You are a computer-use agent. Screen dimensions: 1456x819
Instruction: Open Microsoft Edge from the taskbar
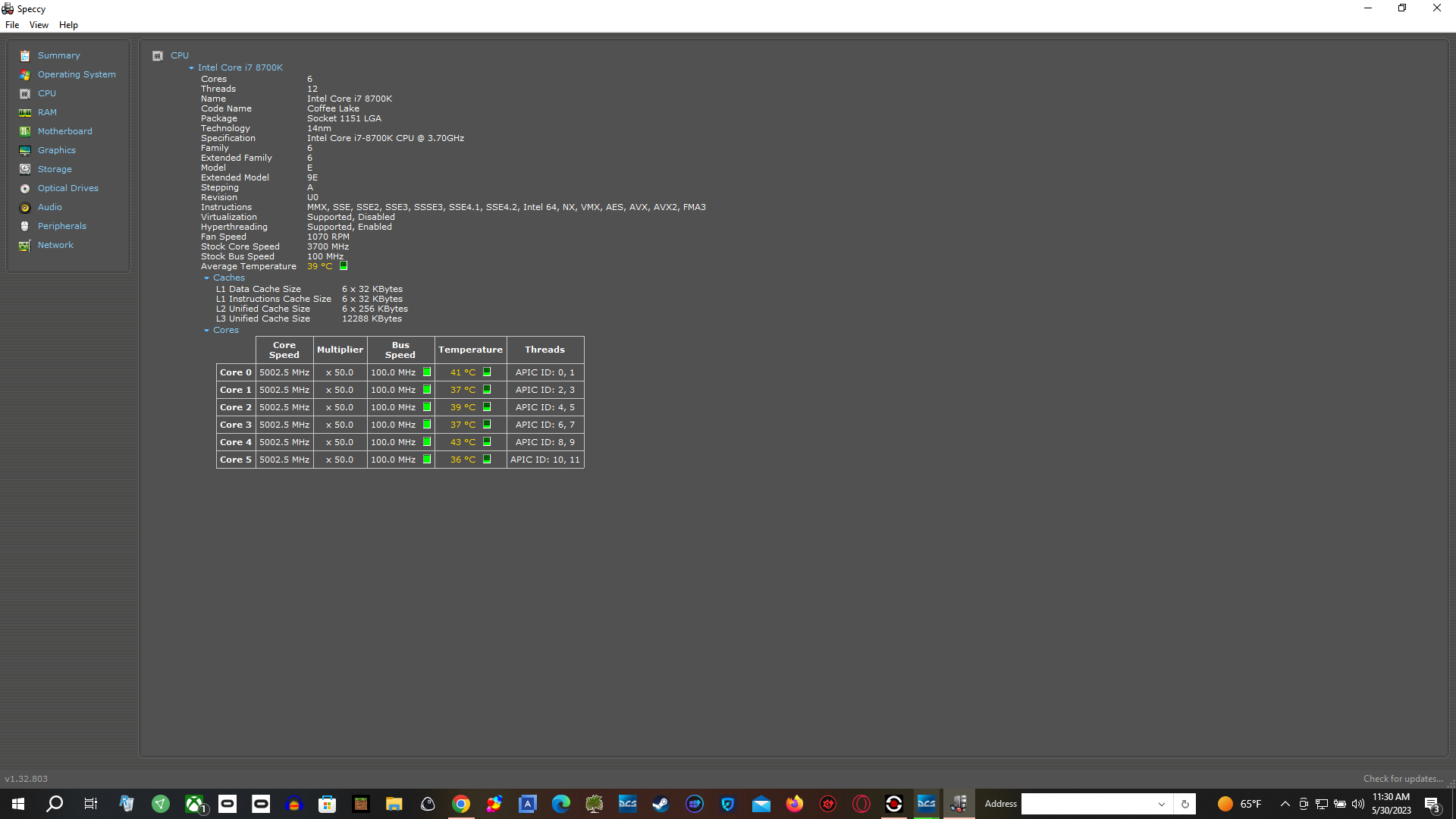560,804
